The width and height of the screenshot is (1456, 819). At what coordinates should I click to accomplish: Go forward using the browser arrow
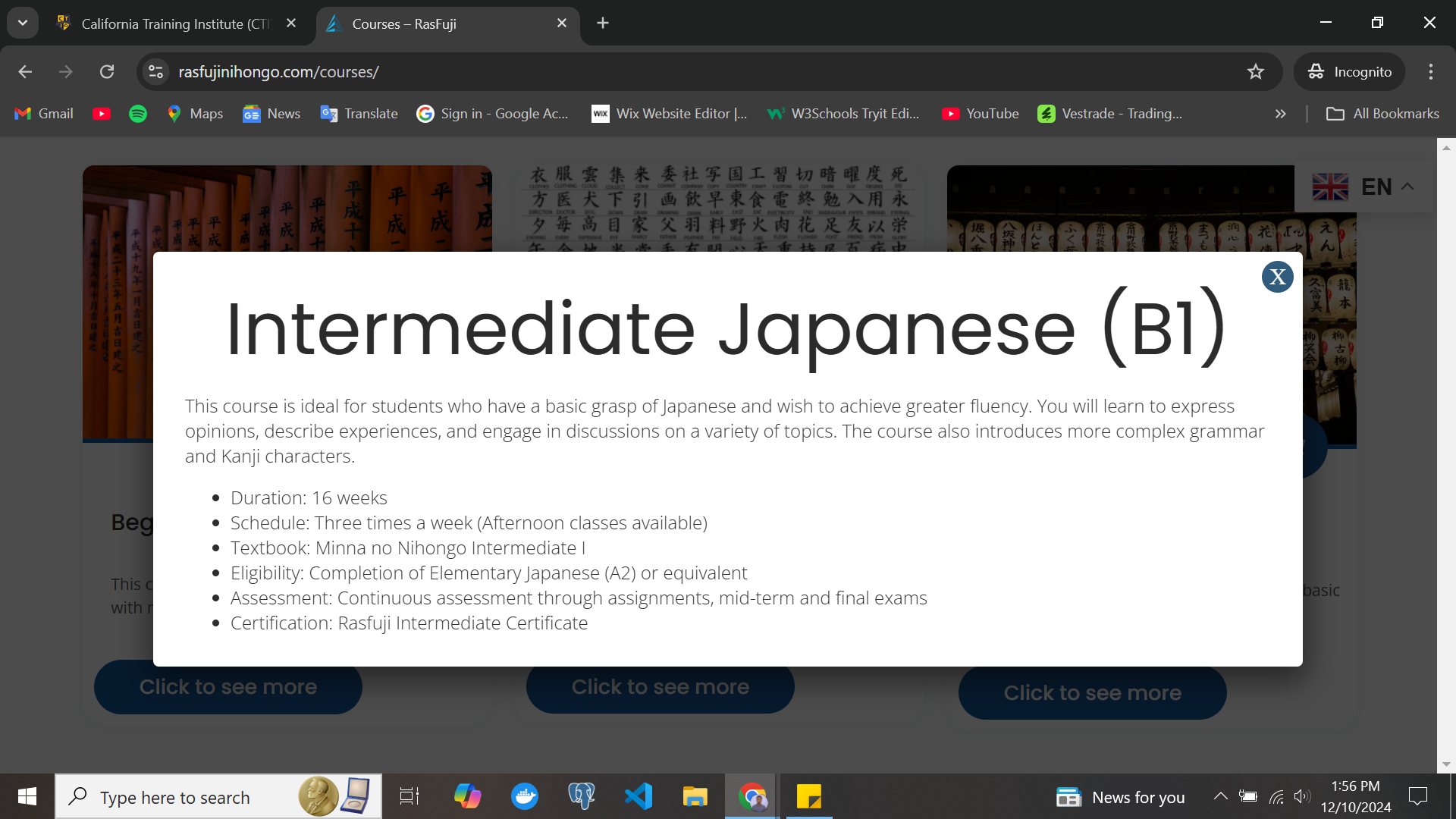tap(66, 71)
